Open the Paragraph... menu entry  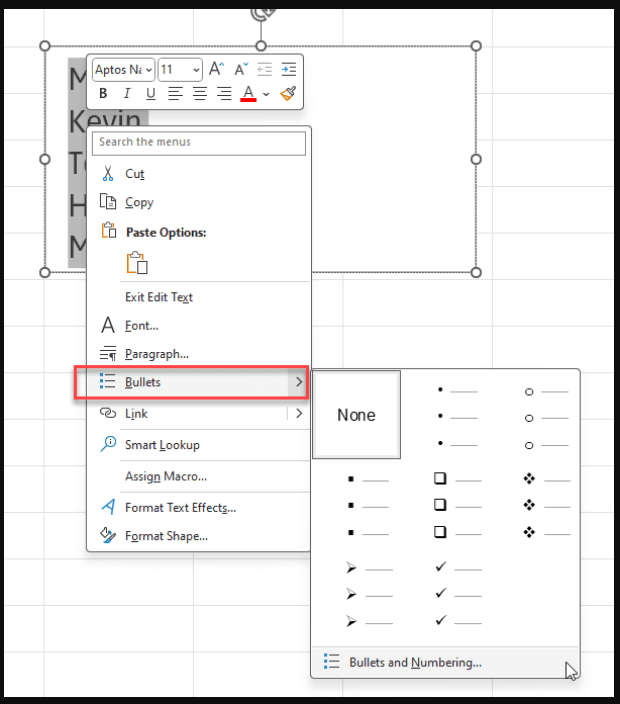click(198, 354)
